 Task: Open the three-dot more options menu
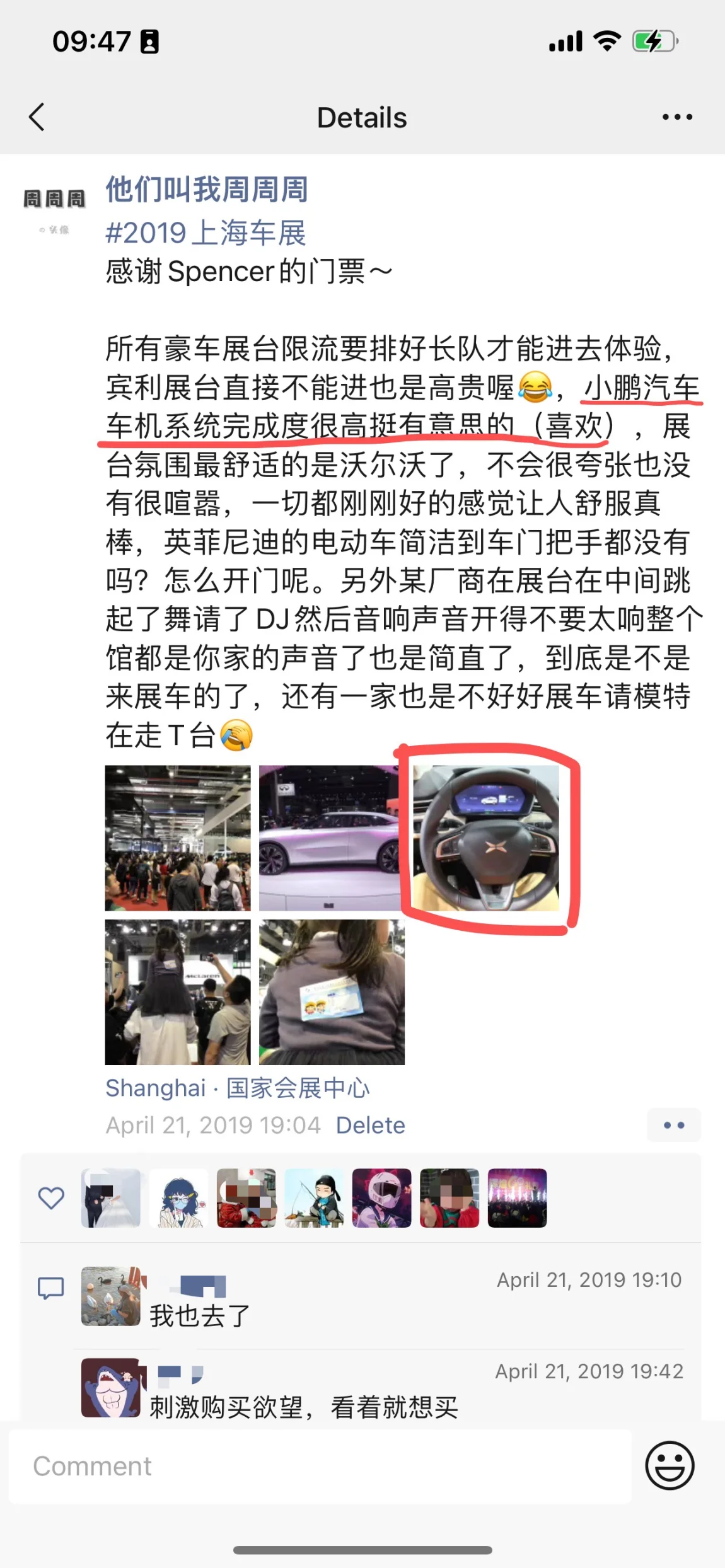point(677,117)
